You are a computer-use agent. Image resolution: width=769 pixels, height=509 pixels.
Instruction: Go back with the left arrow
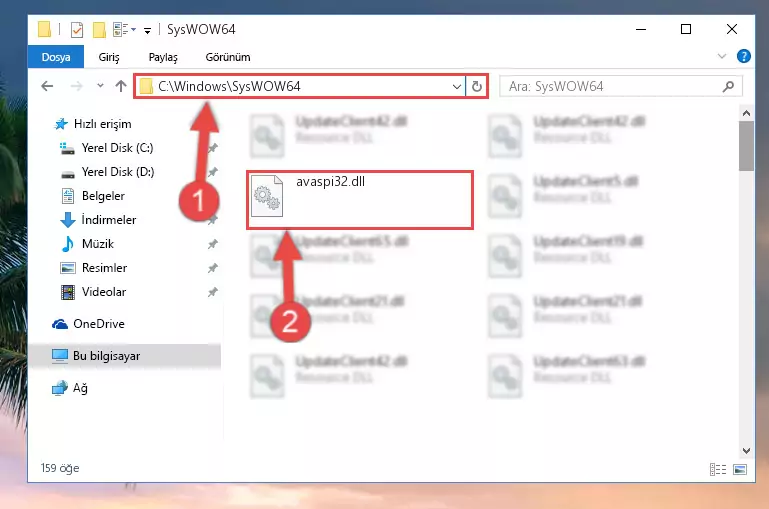coord(47,86)
